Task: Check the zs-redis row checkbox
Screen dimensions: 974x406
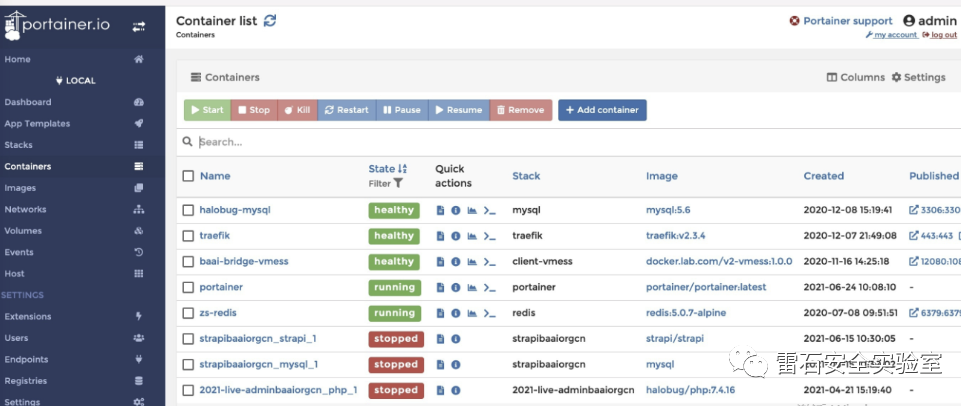Action: point(188,314)
